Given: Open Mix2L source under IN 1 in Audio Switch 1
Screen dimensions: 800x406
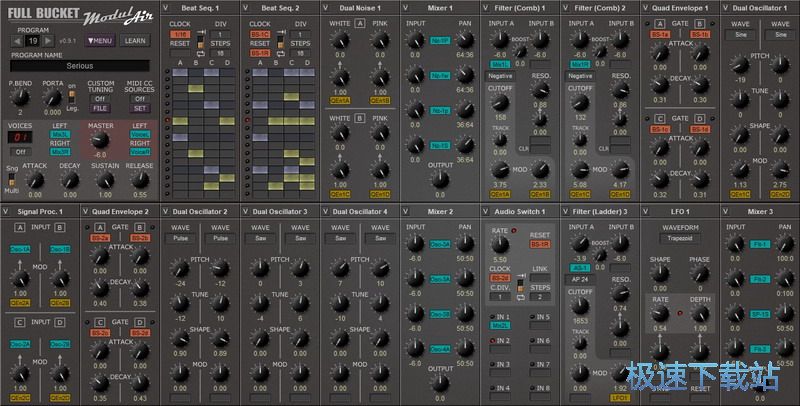Looking at the screenshot, I should coord(500,325).
